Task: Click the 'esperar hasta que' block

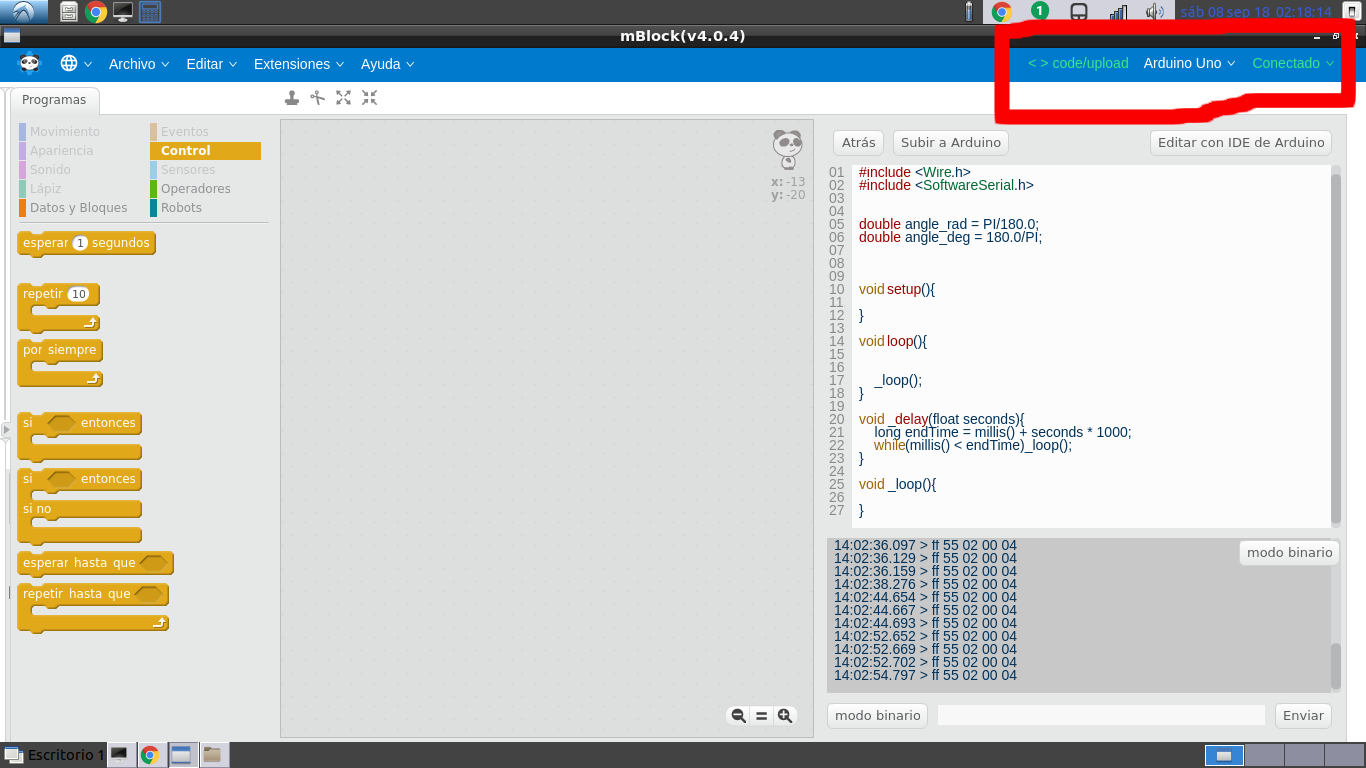Action: coord(95,563)
